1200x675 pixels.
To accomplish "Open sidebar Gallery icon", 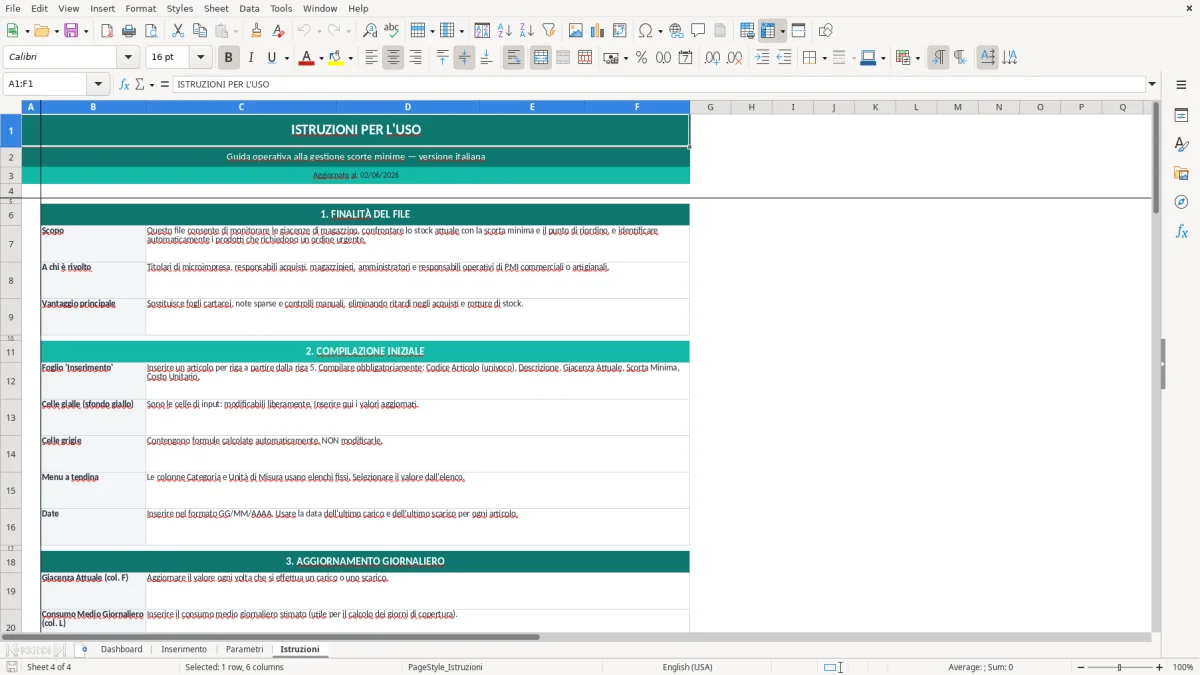I will pyautogui.click(x=1181, y=173).
